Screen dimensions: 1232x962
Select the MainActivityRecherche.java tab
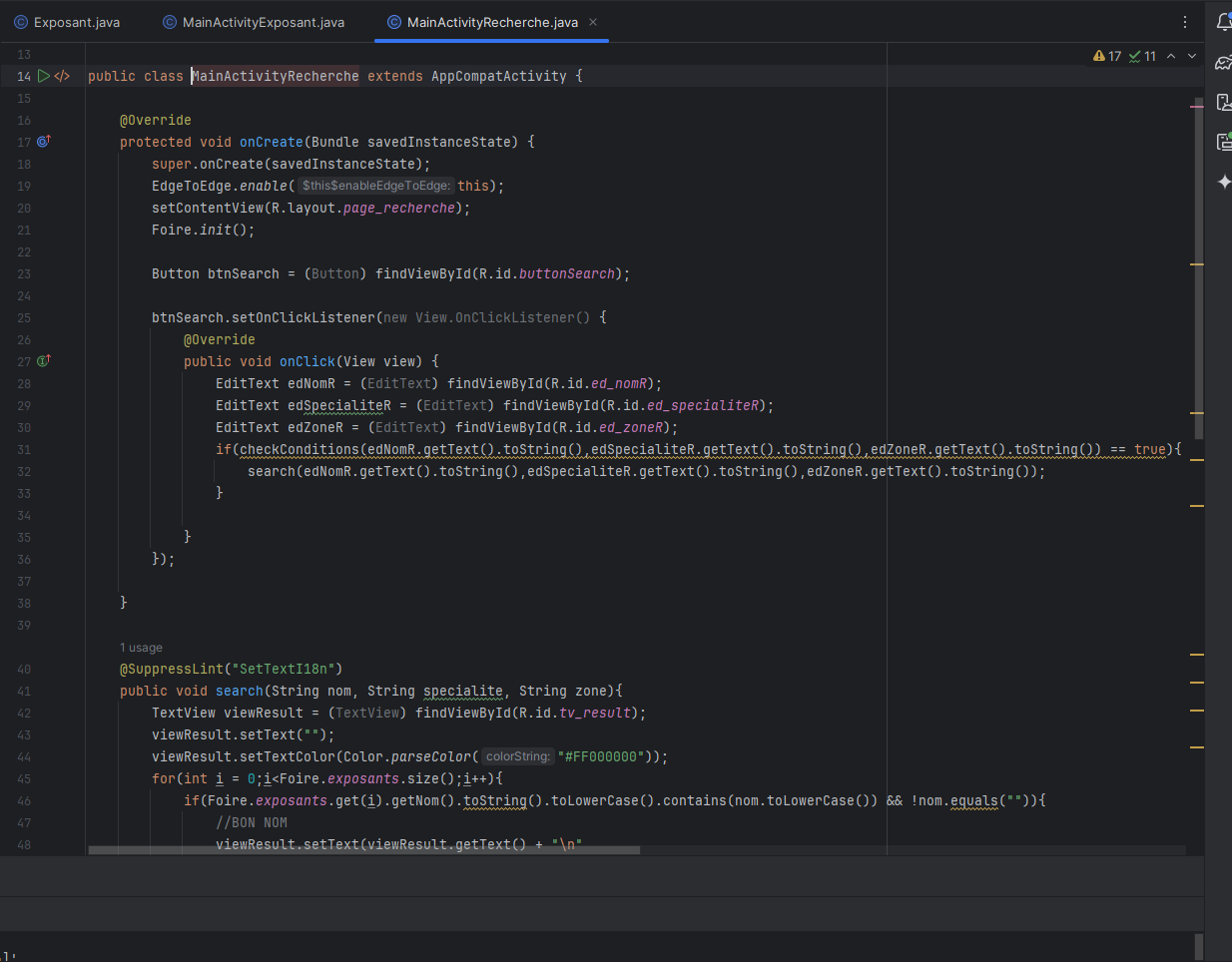click(491, 22)
